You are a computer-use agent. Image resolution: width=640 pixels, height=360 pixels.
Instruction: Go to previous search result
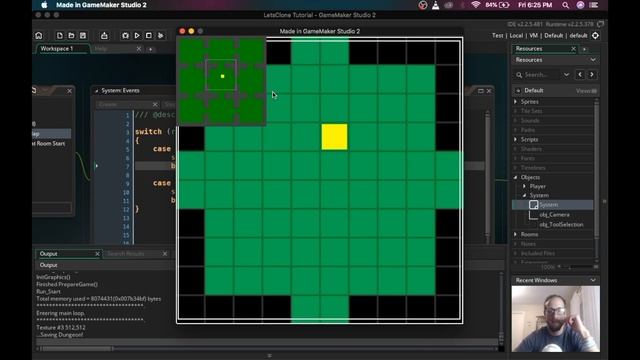pyautogui.click(x=580, y=75)
